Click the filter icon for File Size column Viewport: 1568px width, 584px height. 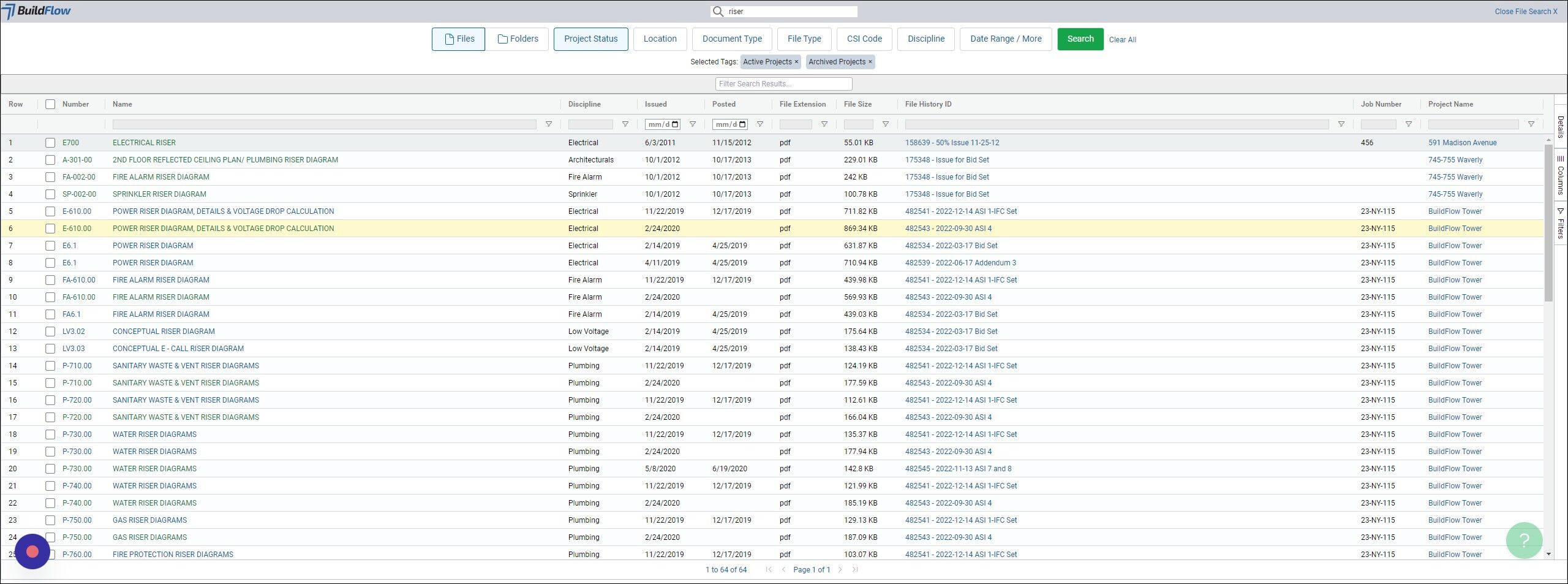tap(885, 124)
